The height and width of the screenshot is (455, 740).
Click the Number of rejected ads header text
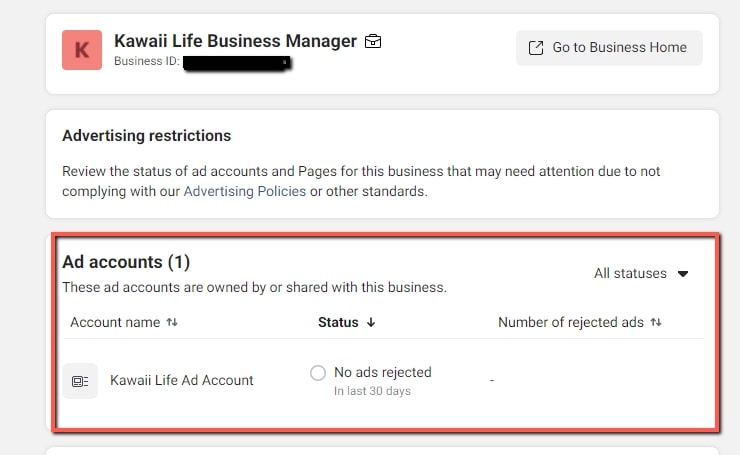(571, 322)
